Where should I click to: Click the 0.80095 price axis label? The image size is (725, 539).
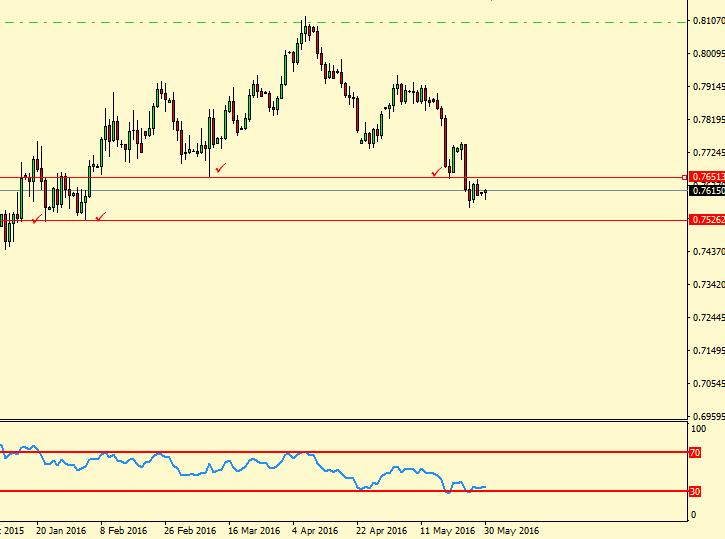[x=708, y=54]
